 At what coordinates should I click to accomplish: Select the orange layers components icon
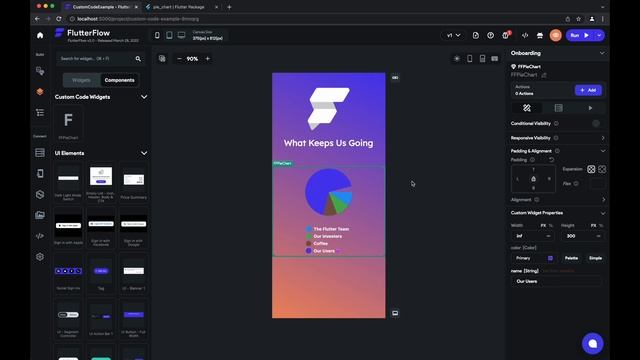click(x=40, y=91)
